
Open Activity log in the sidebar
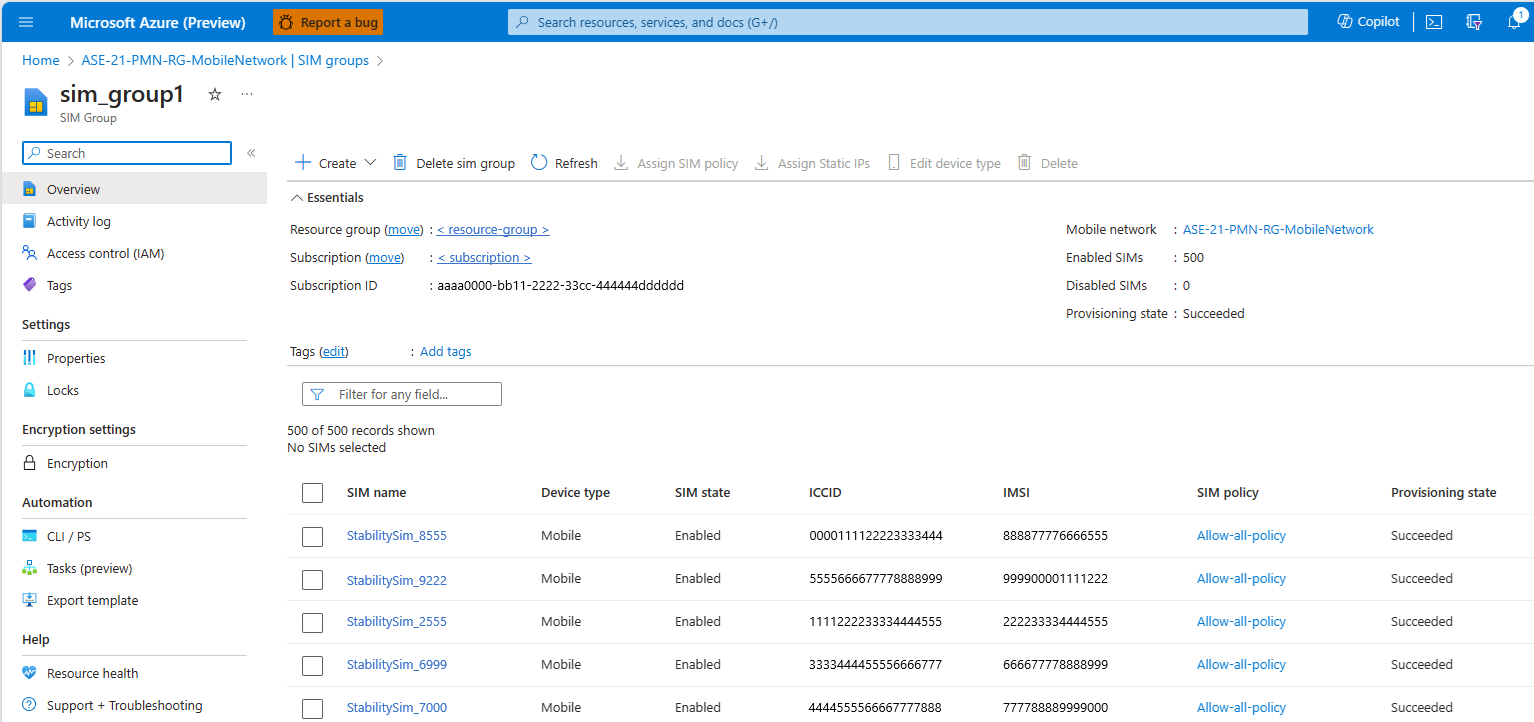coord(78,221)
